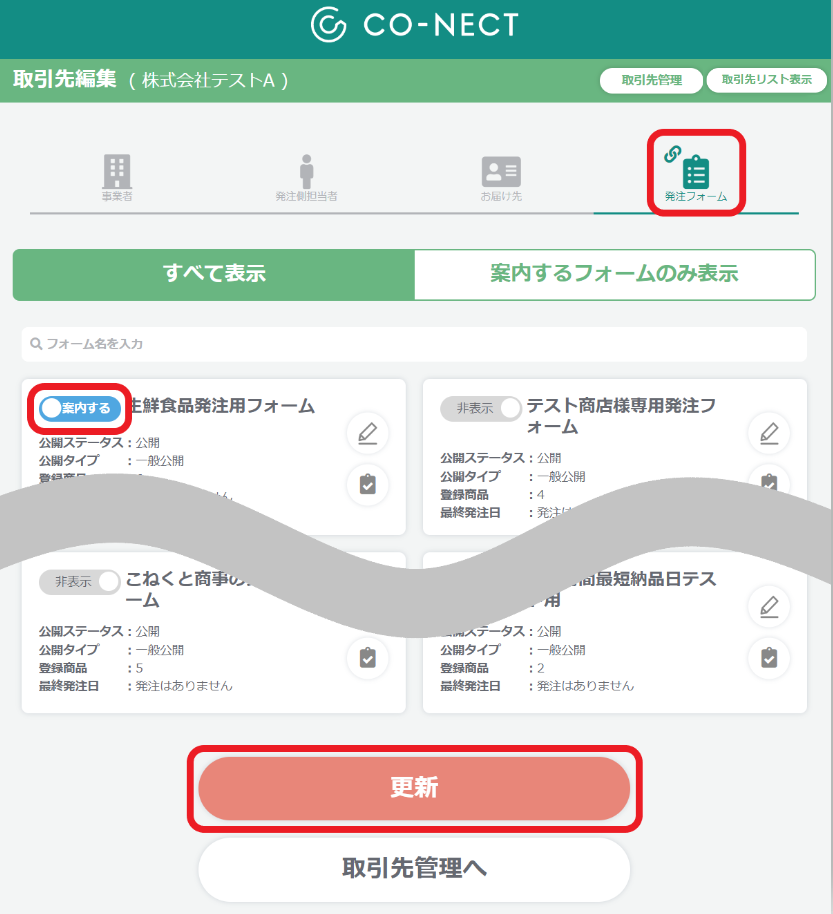Screen dimensions: 833x914
Task: Edit テスト商店様専用発注フォーム using its pencil icon
Action: (769, 433)
